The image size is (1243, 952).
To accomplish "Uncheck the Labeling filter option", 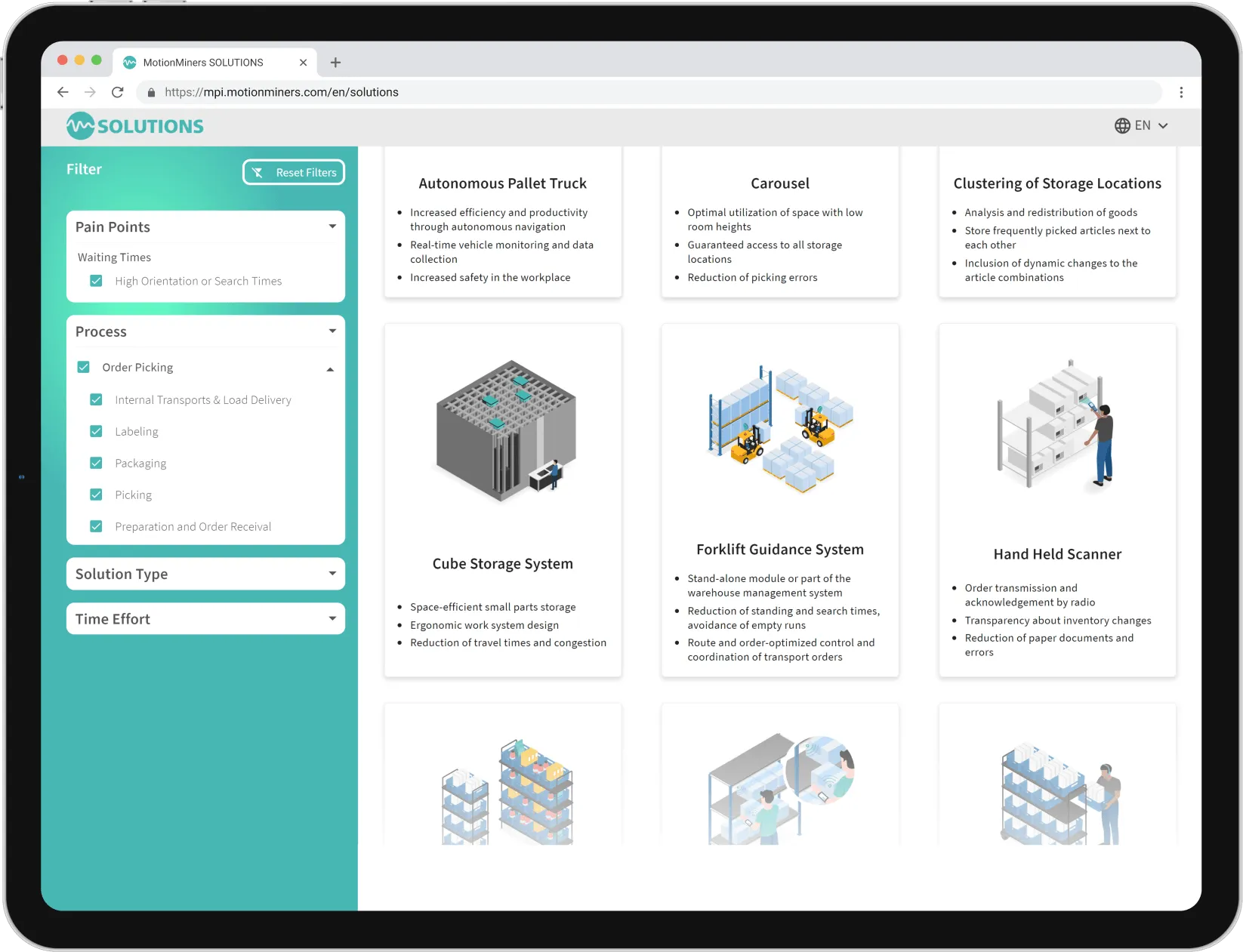I will pos(97,431).
